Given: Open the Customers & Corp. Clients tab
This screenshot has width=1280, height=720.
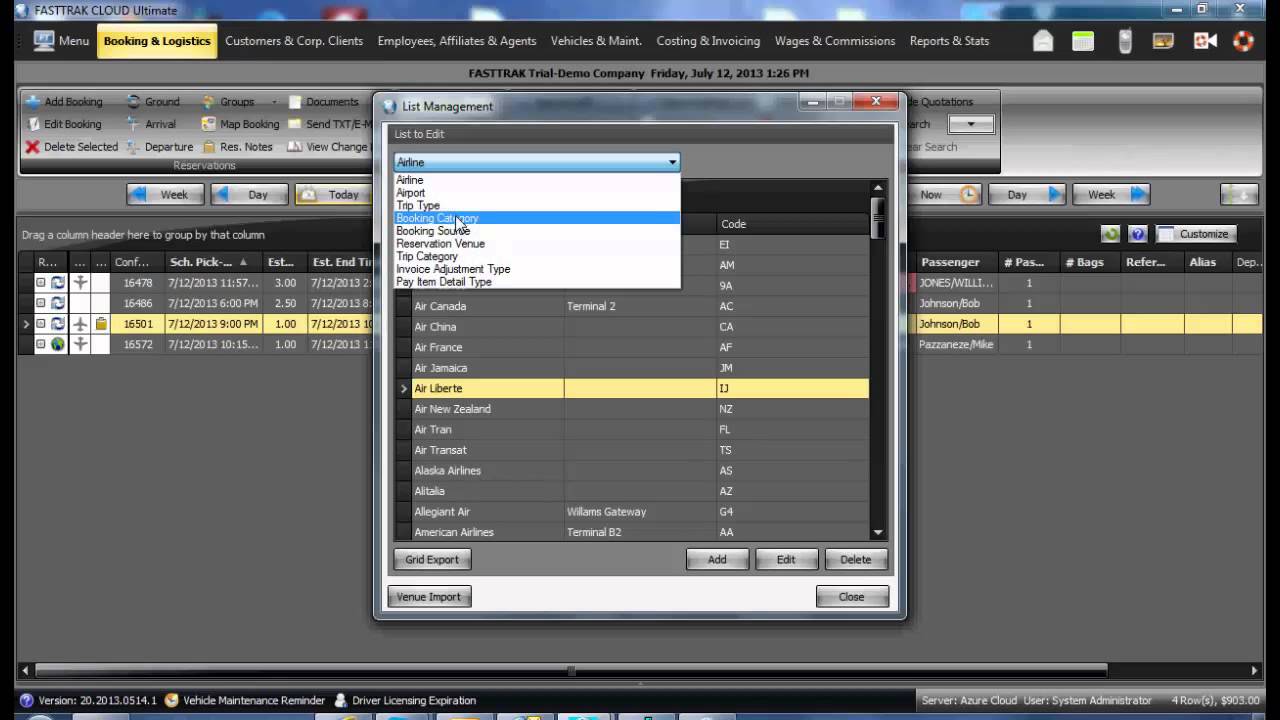Looking at the screenshot, I should pyautogui.click(x=294, y=41).
